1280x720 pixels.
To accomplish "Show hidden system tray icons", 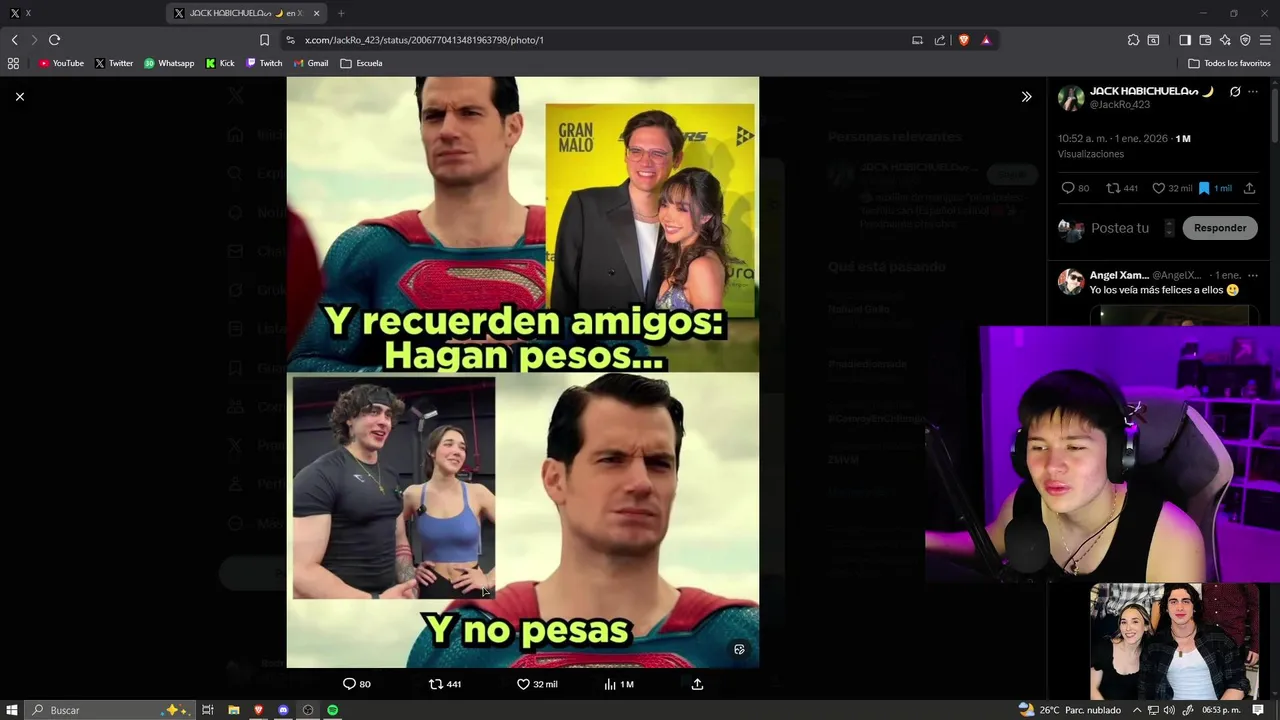I will 1137,710.
